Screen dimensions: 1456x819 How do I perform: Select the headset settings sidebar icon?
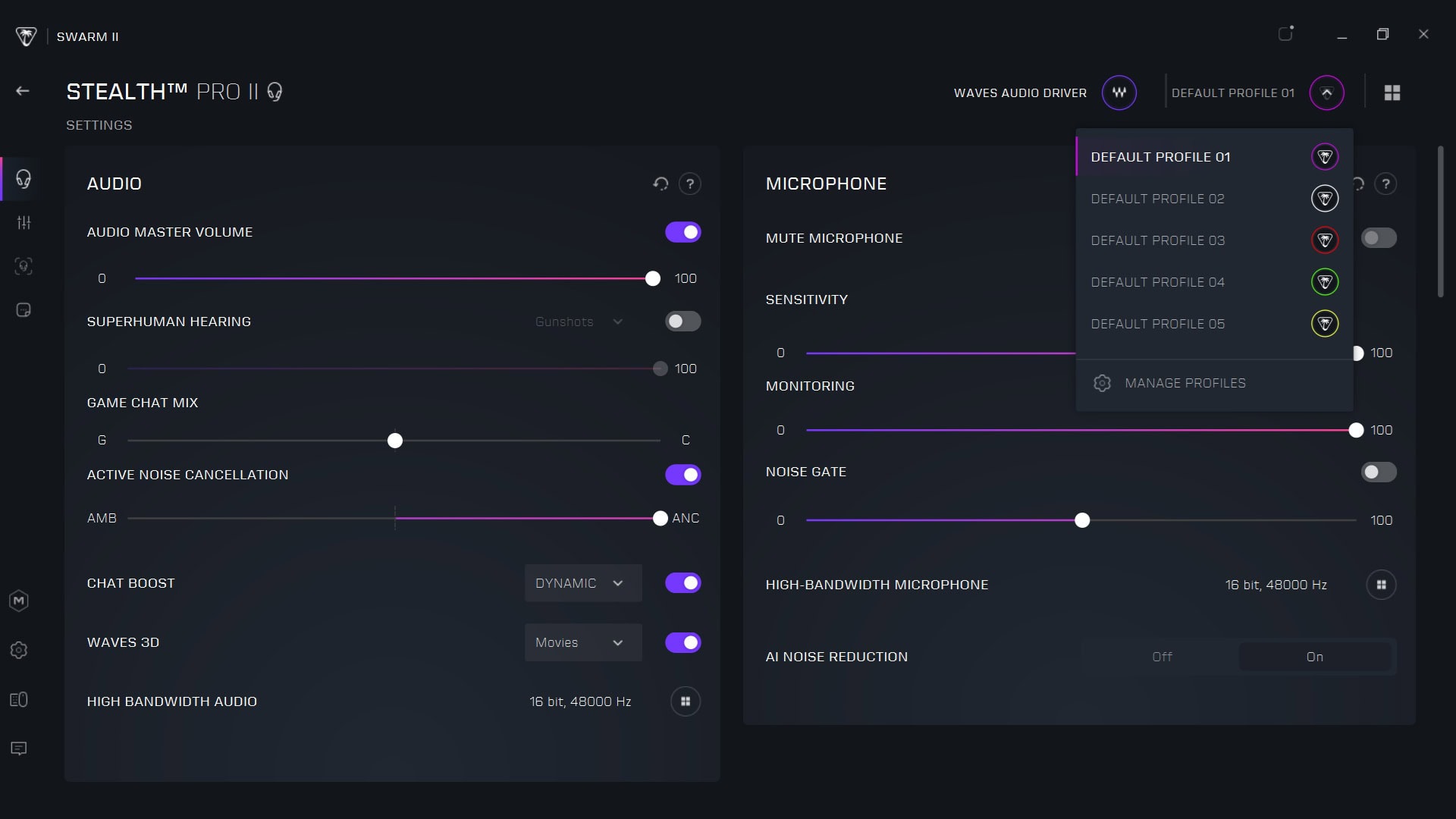click(24, 179)
